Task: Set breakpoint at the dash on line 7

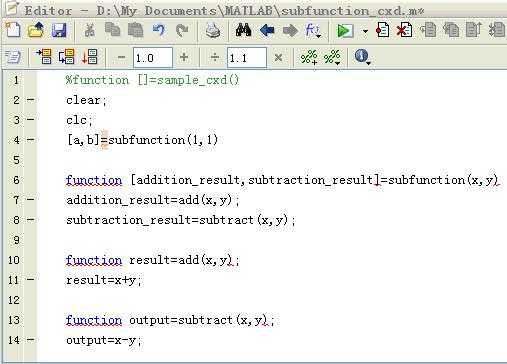Action: click(31, 199)
